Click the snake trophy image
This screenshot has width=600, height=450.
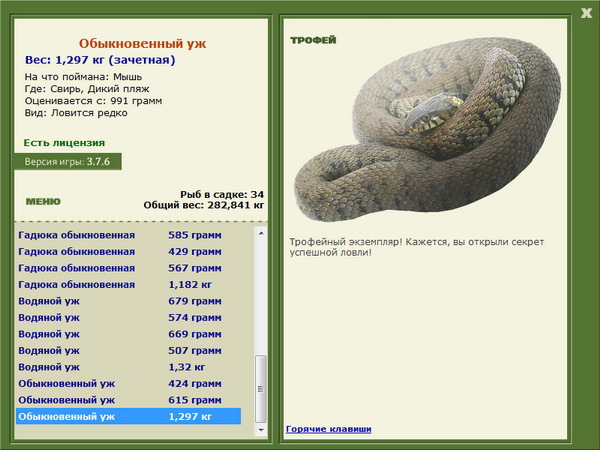coord(427,129)
